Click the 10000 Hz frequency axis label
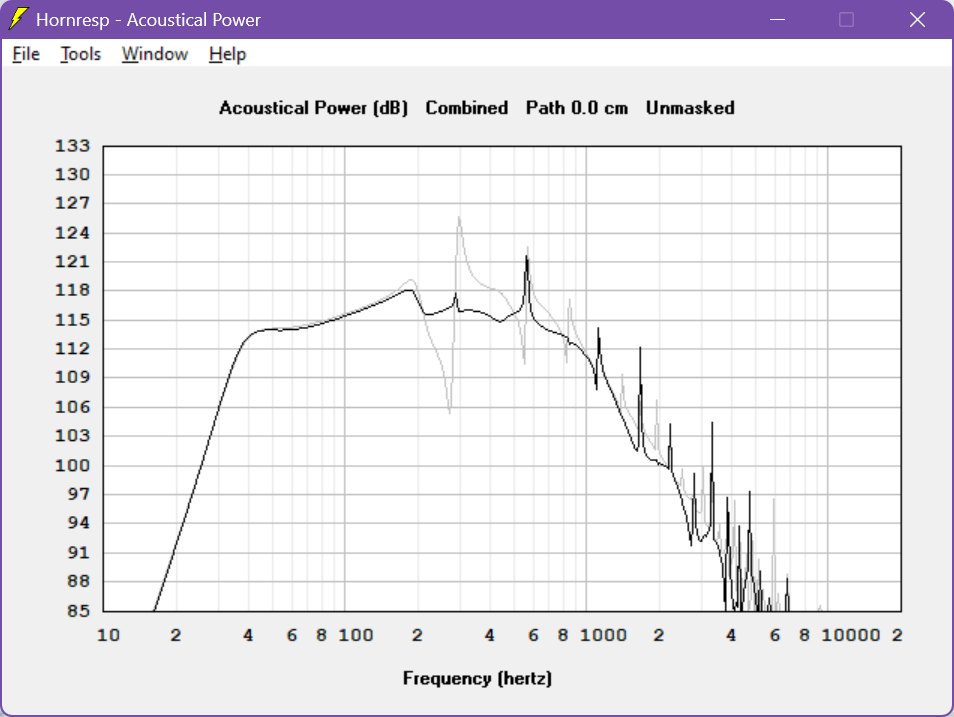Image resolution: width=954 pixels, height=717 pixels. coord(851,635)
